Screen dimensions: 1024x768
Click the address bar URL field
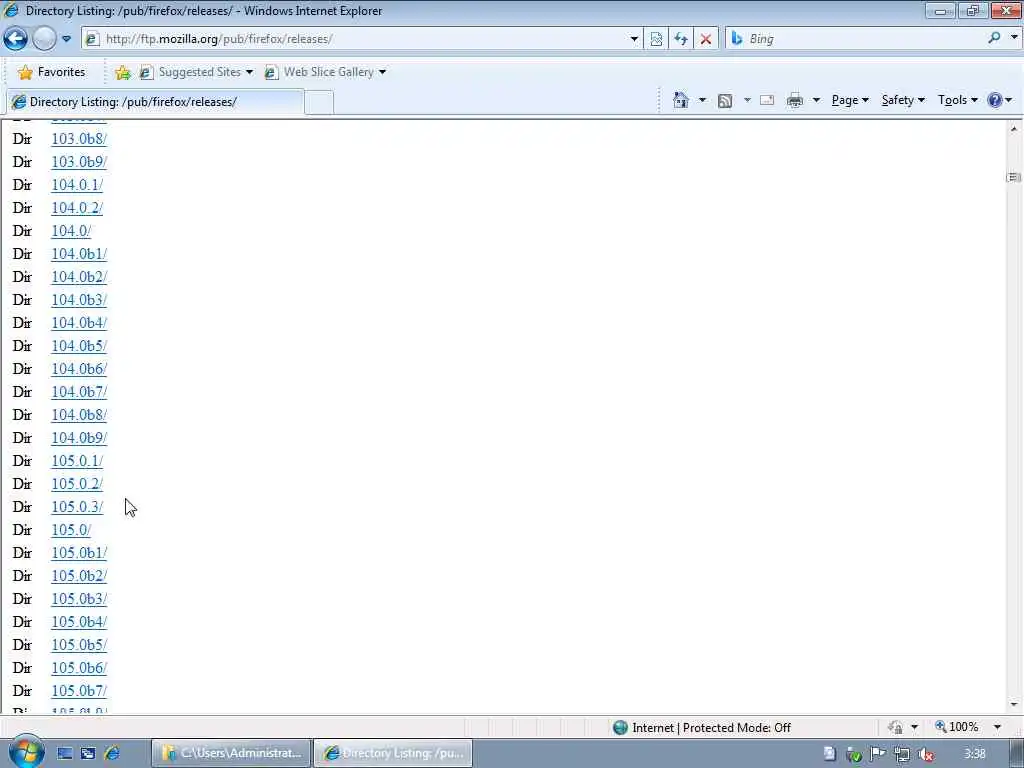click(x=356, y=39)
